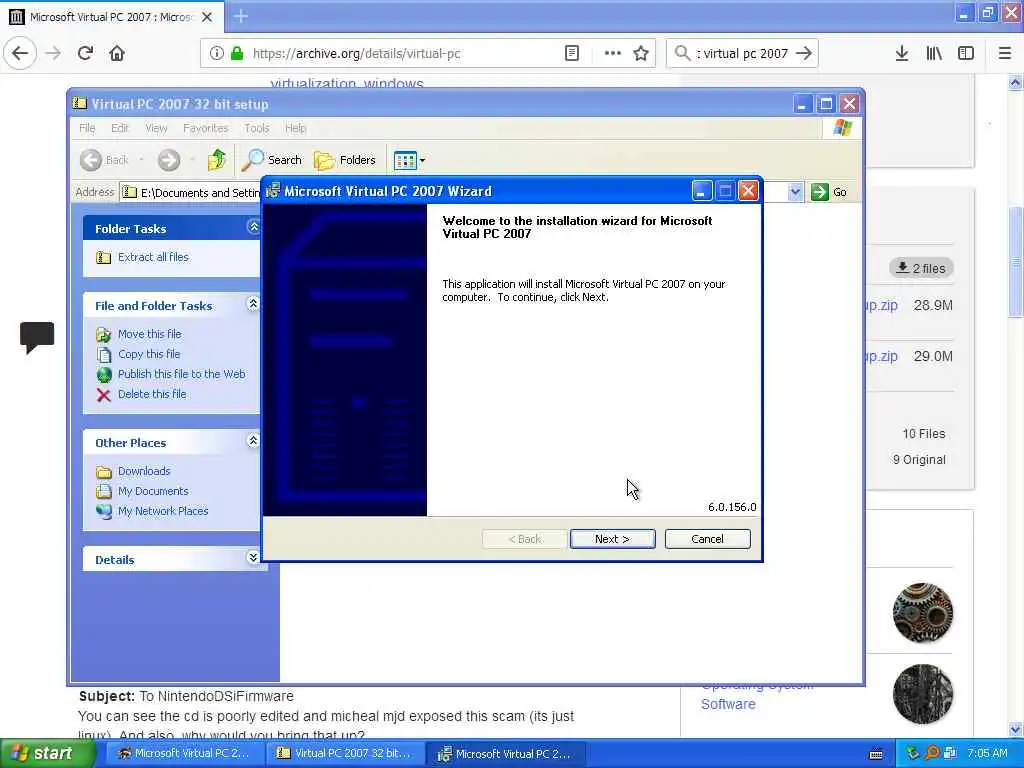Click the orange magnifier tray icon

pos(931,754)
